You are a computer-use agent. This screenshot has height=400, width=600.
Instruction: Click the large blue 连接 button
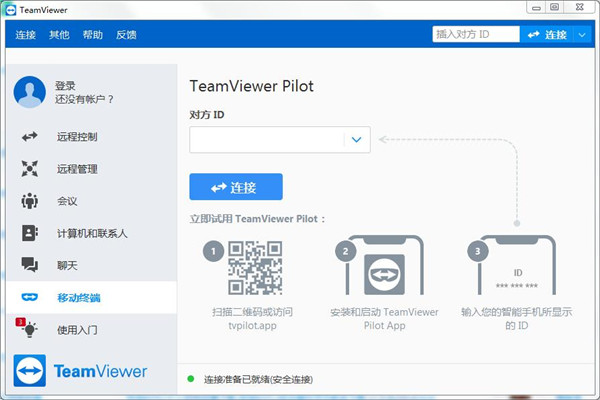tap(236, 187)
